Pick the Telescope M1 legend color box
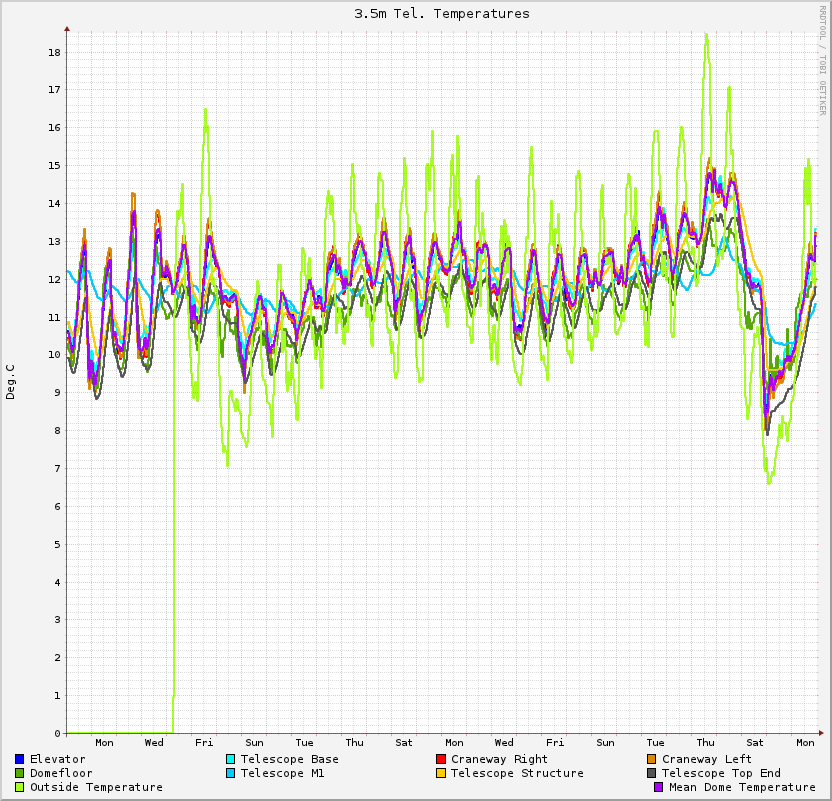The image size is (832, 801). pos(231,773)
